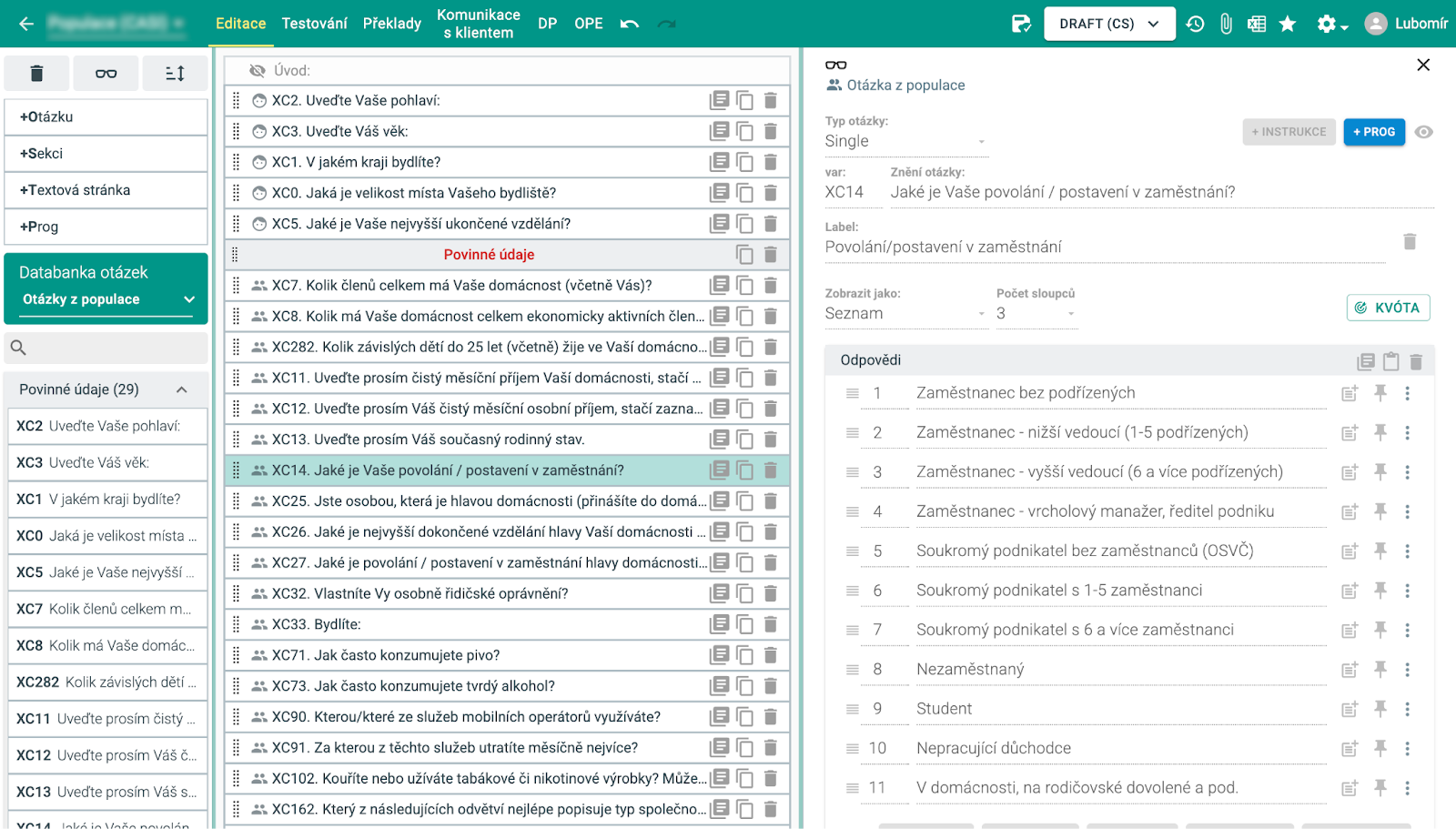Toggle preview glasses button in left panel
Image resolution: width=1456 pixels, height=829 pixels.
point(106,74)
